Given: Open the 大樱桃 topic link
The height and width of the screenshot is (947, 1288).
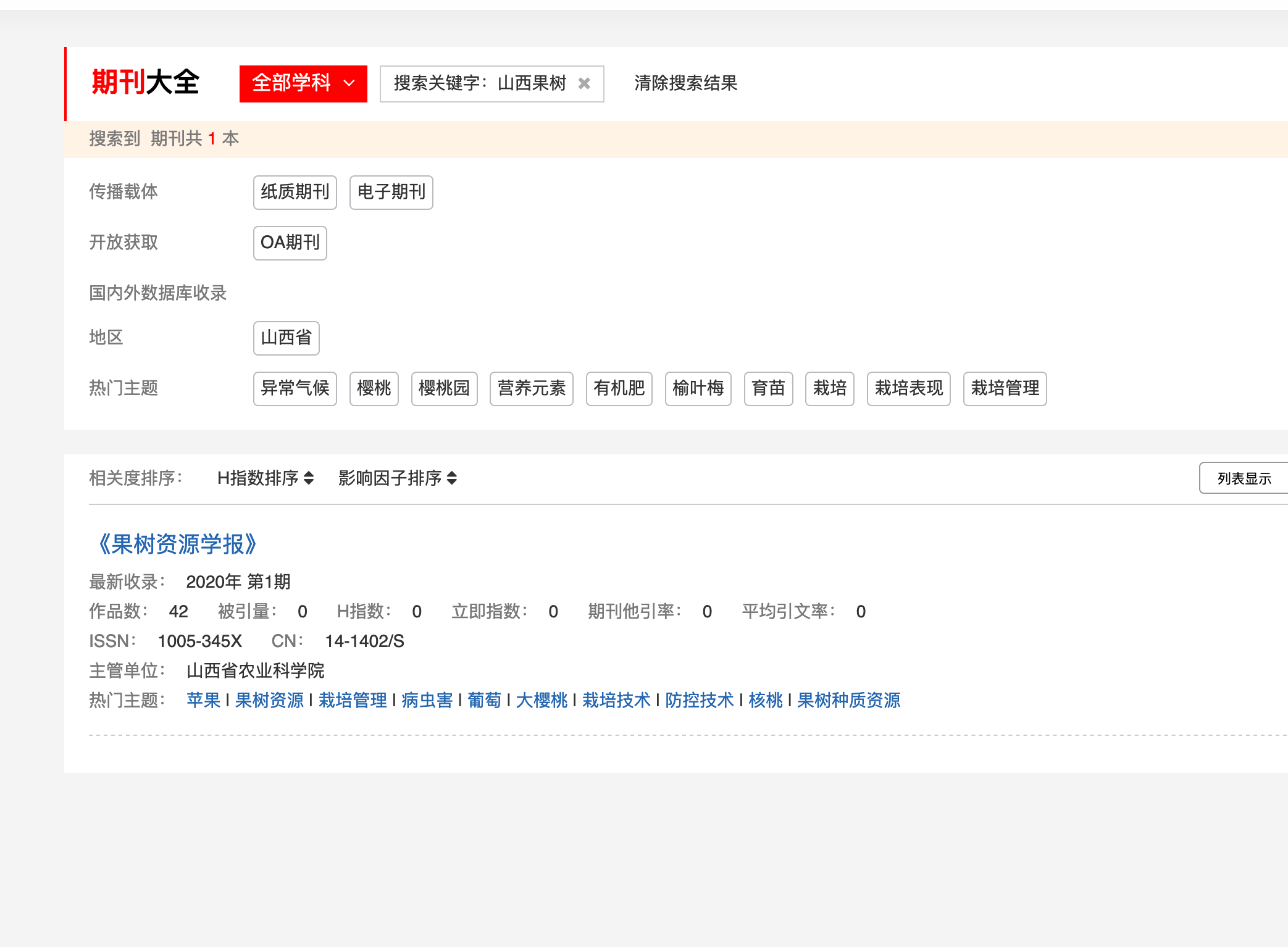Looking at the screenshot, I should [542, 700].
